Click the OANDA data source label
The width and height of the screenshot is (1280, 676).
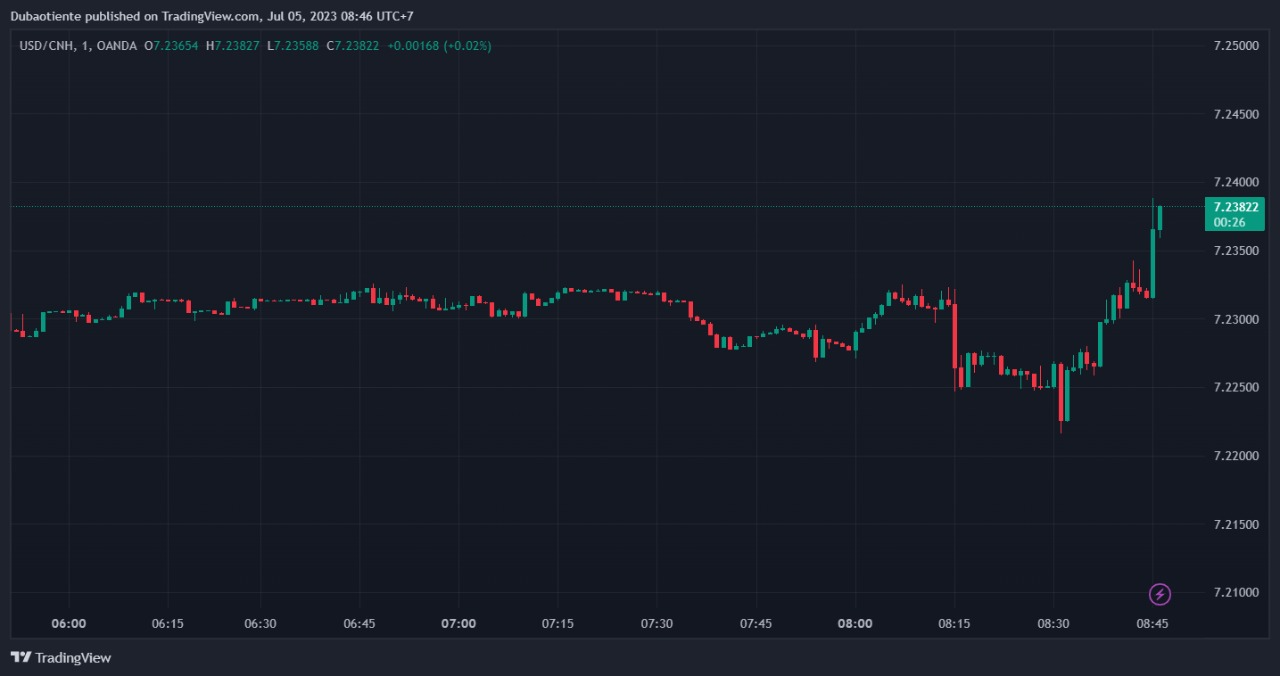tap(118, 46)
